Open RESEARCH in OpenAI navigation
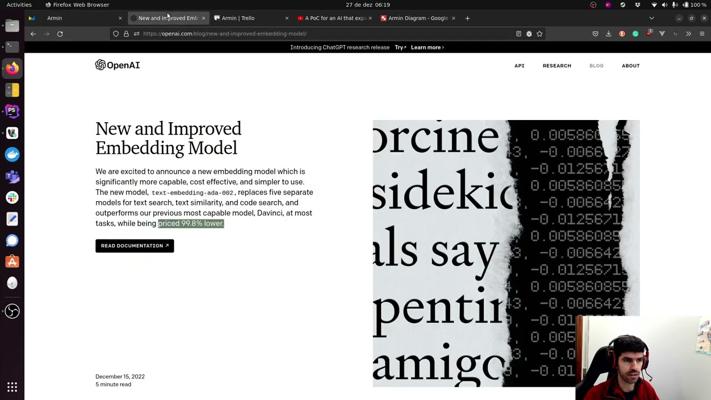711x400 pixels. (557, 66)
